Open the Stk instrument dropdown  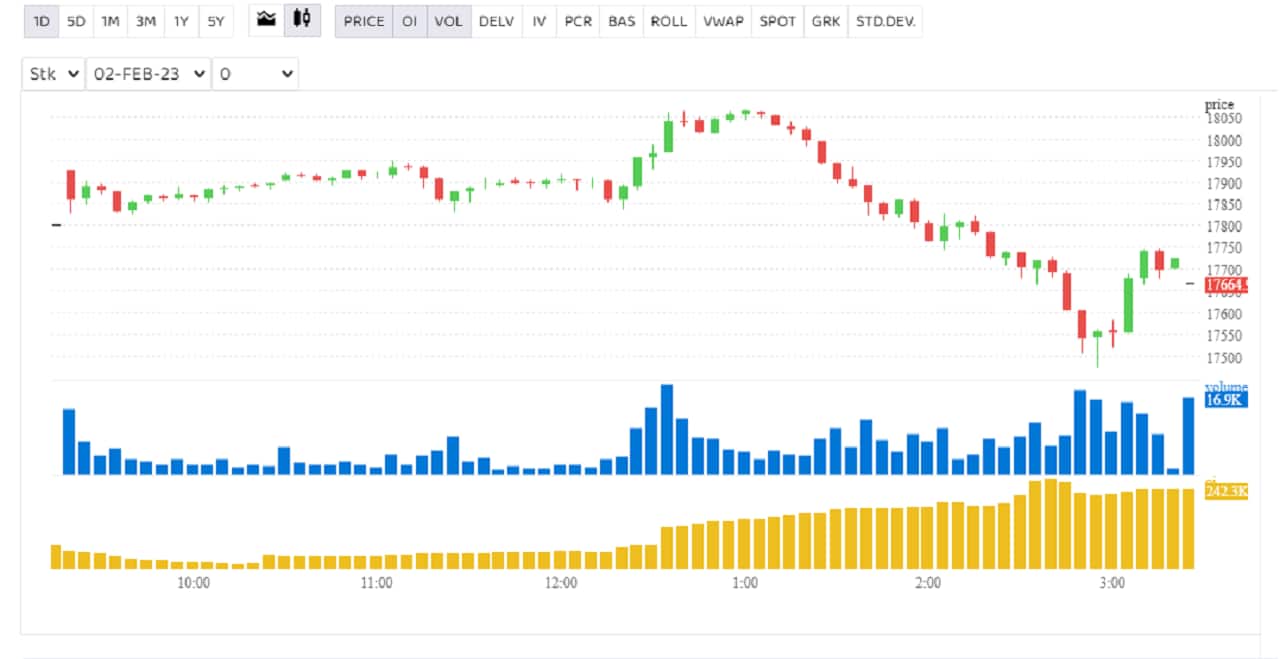click(52, 73)
